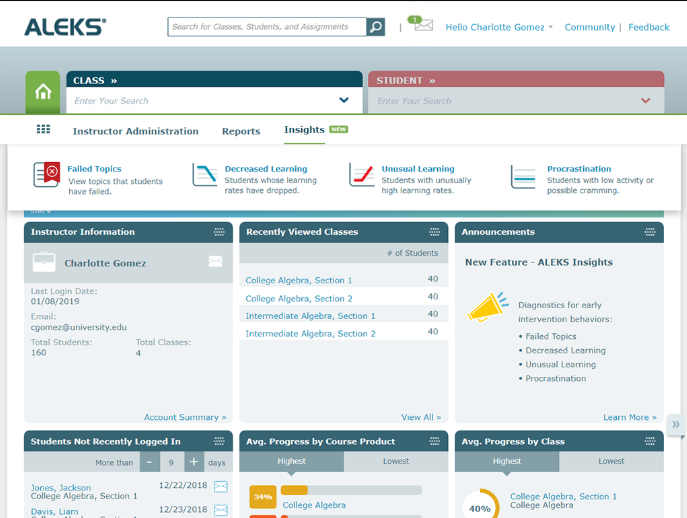Click the 34% orange progress badge
This screenshot has height=518, width=687.
click(x=263, y=497)
